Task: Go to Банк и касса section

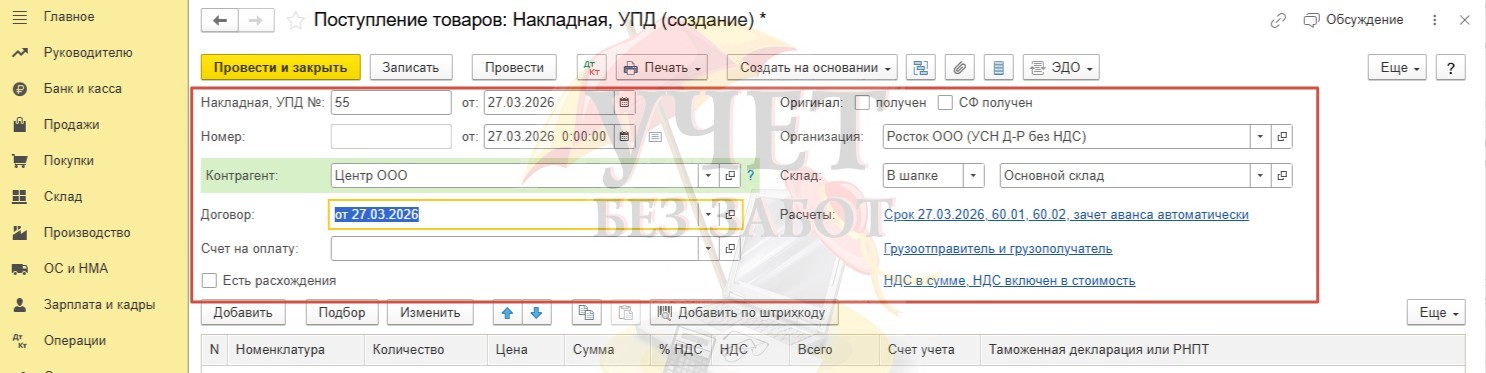Action: pos(82,89)
